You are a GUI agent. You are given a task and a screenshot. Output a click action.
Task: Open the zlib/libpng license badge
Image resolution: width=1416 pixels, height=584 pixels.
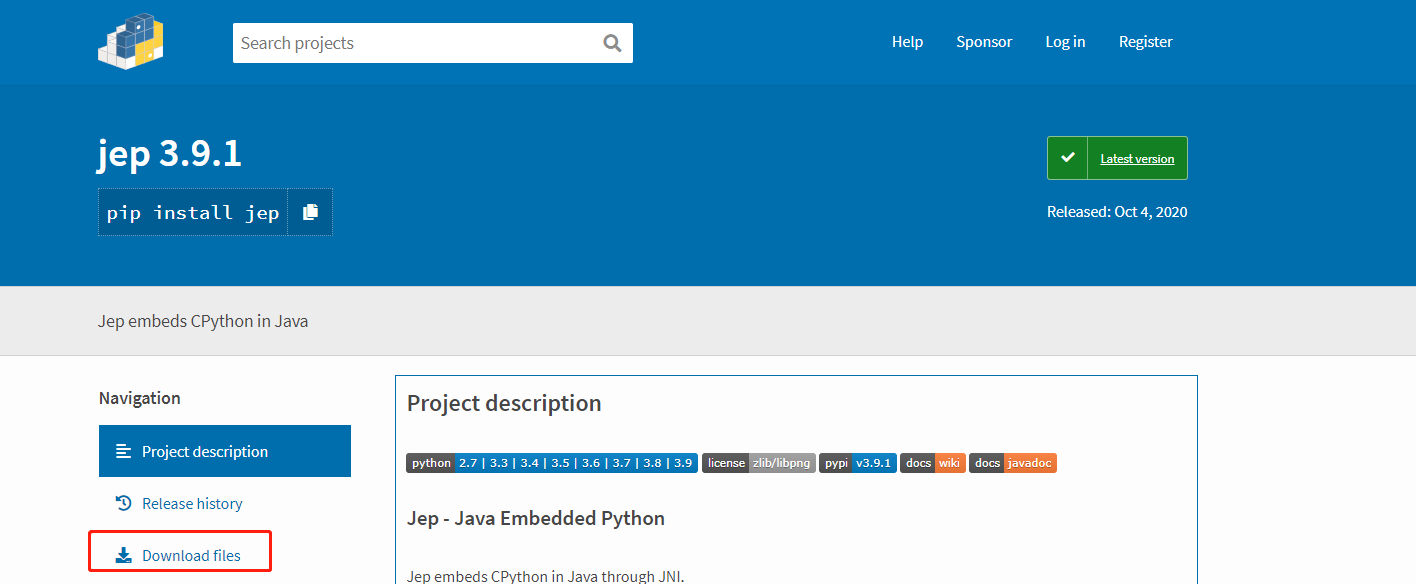click(x=758, y=463)
